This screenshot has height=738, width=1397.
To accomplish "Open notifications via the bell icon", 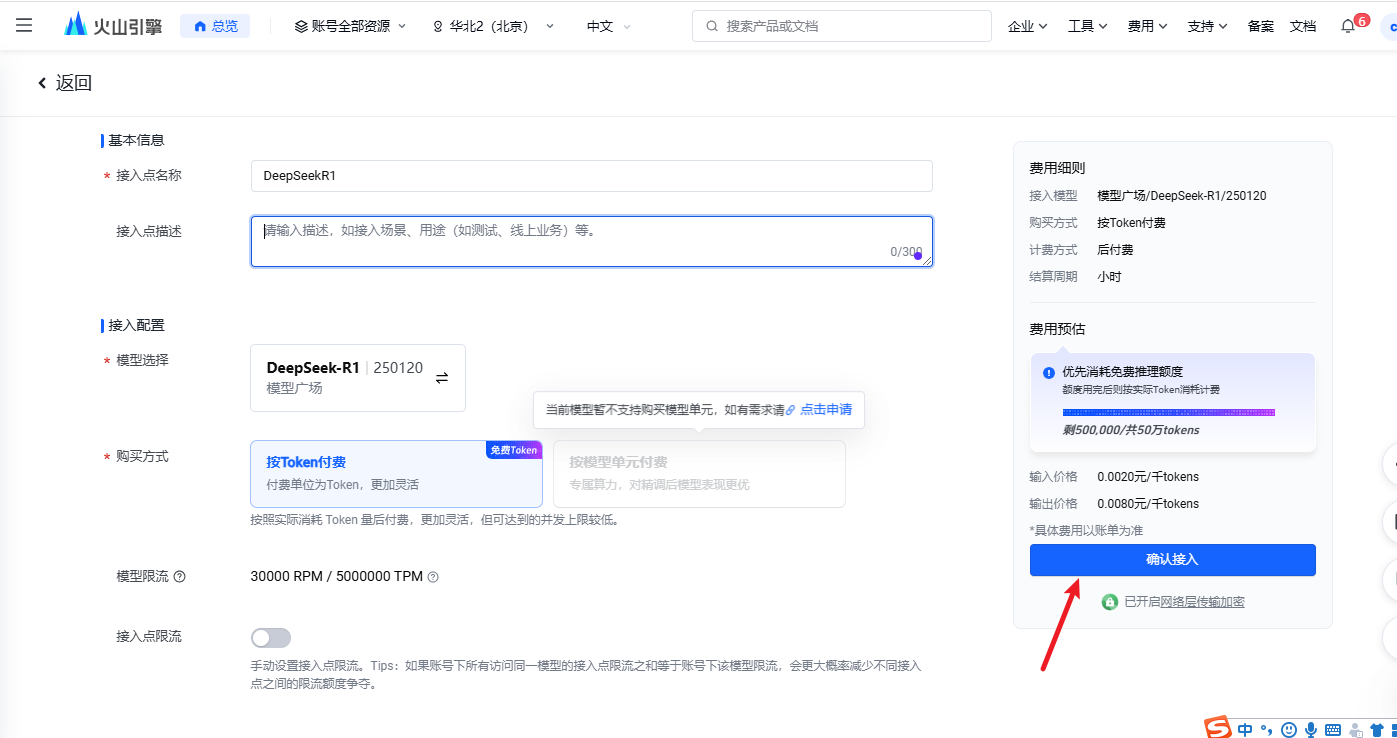I will click(1347, 26).
